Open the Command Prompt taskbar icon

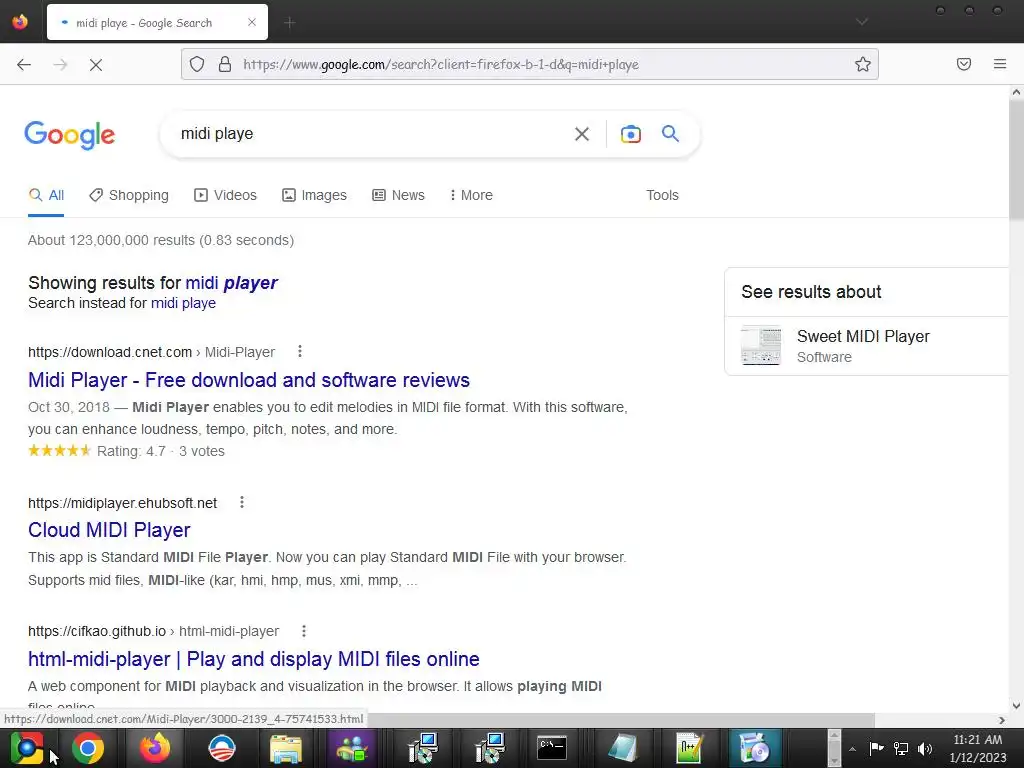pos(552,748)
